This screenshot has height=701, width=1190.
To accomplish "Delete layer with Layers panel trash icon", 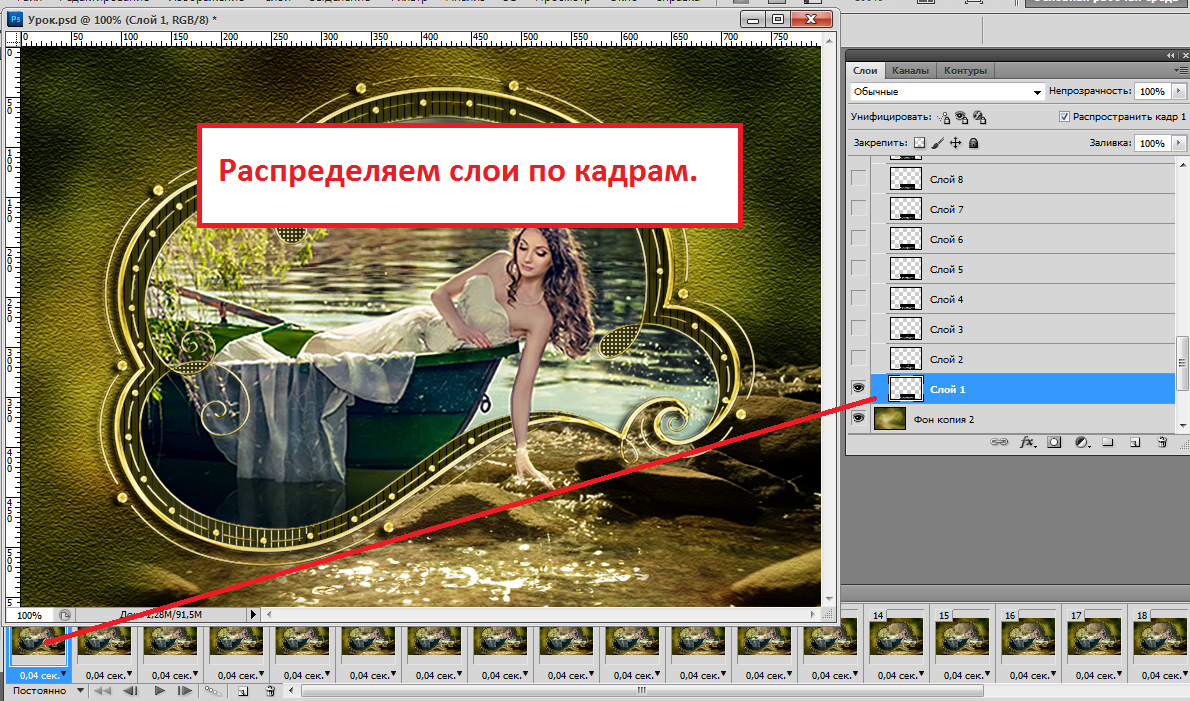I will pyautogui.click(x=1162, y=442).
